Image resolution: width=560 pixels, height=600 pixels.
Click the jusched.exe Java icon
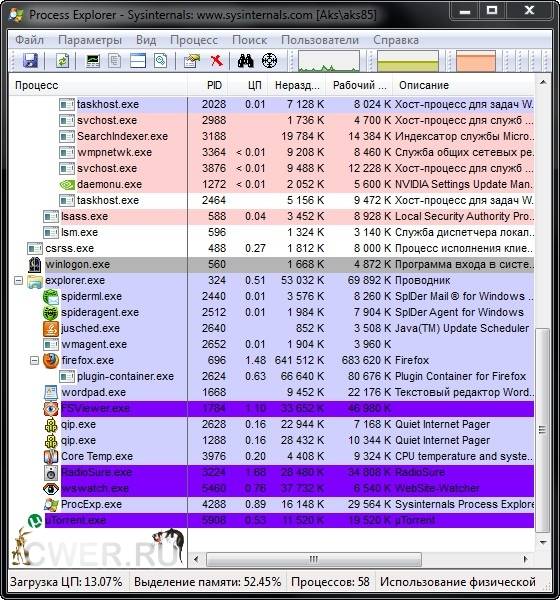pyautogui.click(x=51, y=329)
